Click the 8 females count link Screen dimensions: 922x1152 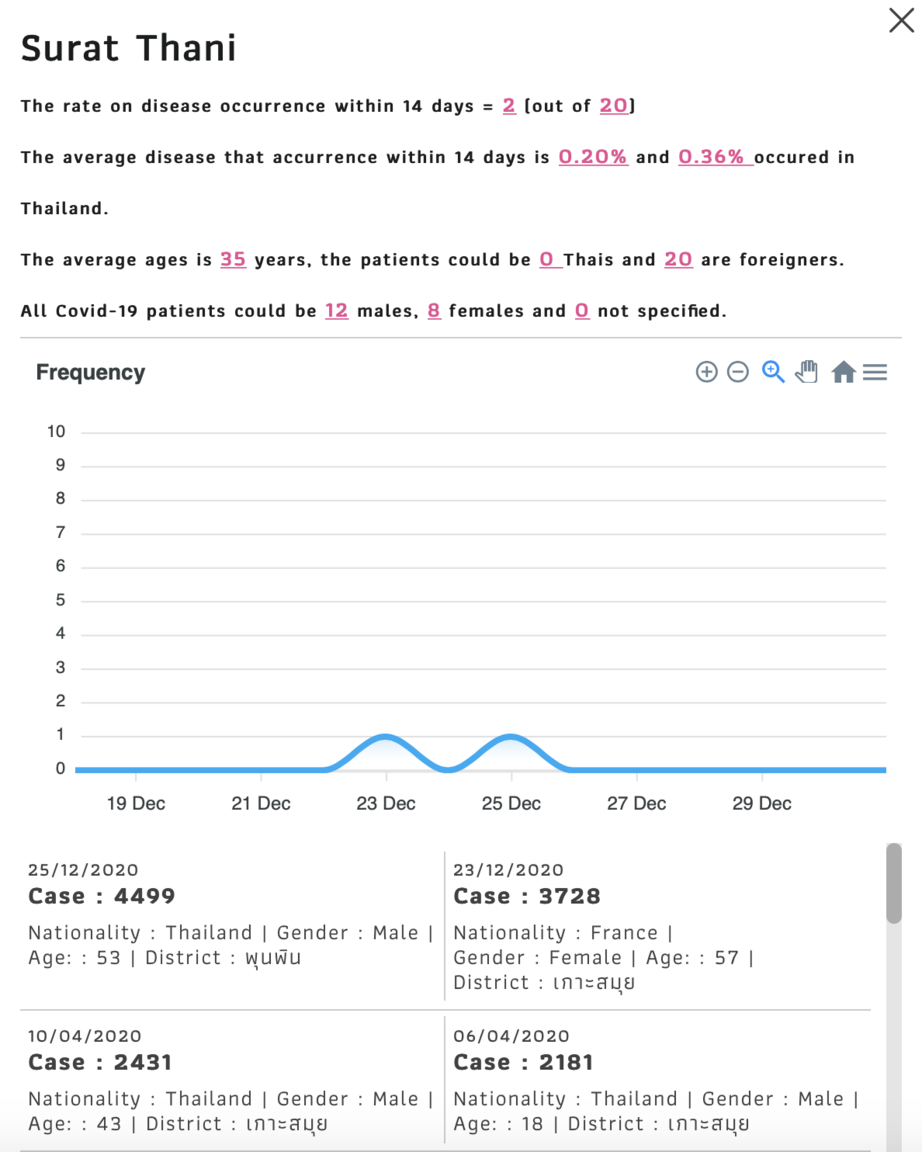434,311
